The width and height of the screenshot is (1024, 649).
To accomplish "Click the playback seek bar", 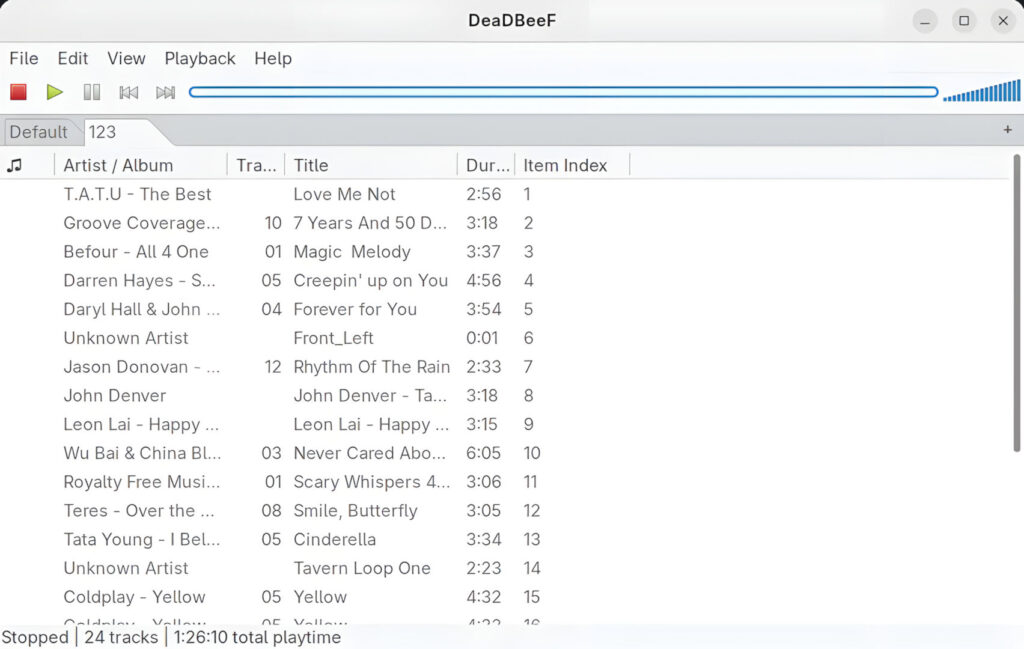I will click(x=563, y=92).
